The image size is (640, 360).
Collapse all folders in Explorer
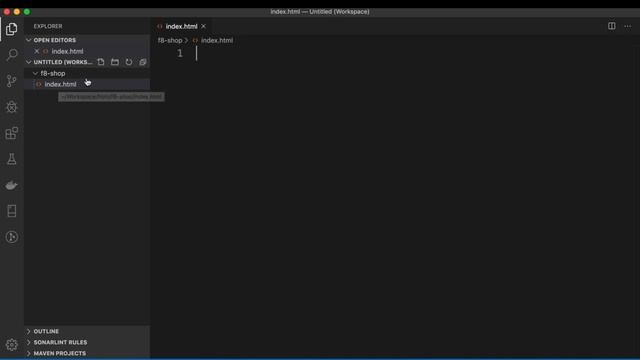pos(142,62)
